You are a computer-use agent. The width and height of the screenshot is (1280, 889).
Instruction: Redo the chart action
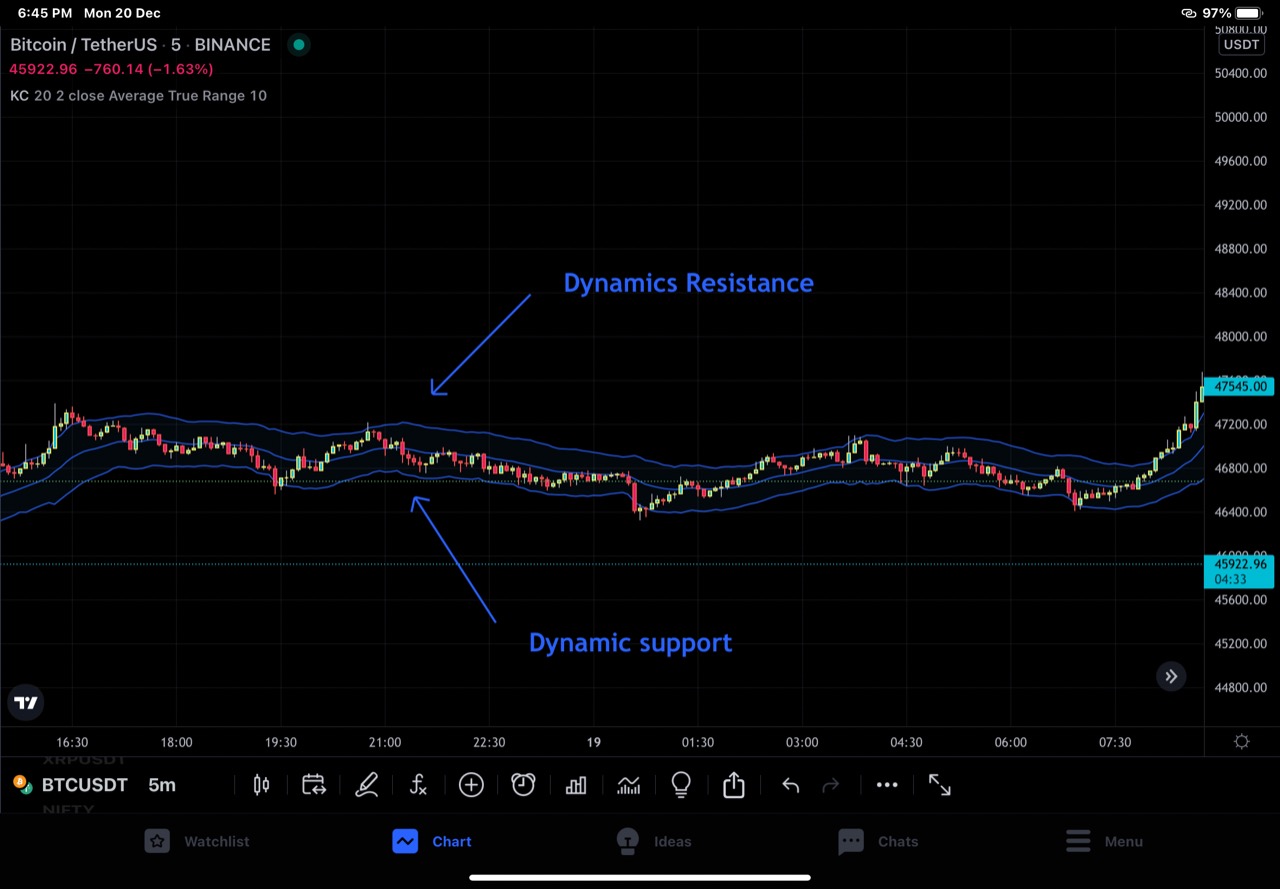[830, 785]
